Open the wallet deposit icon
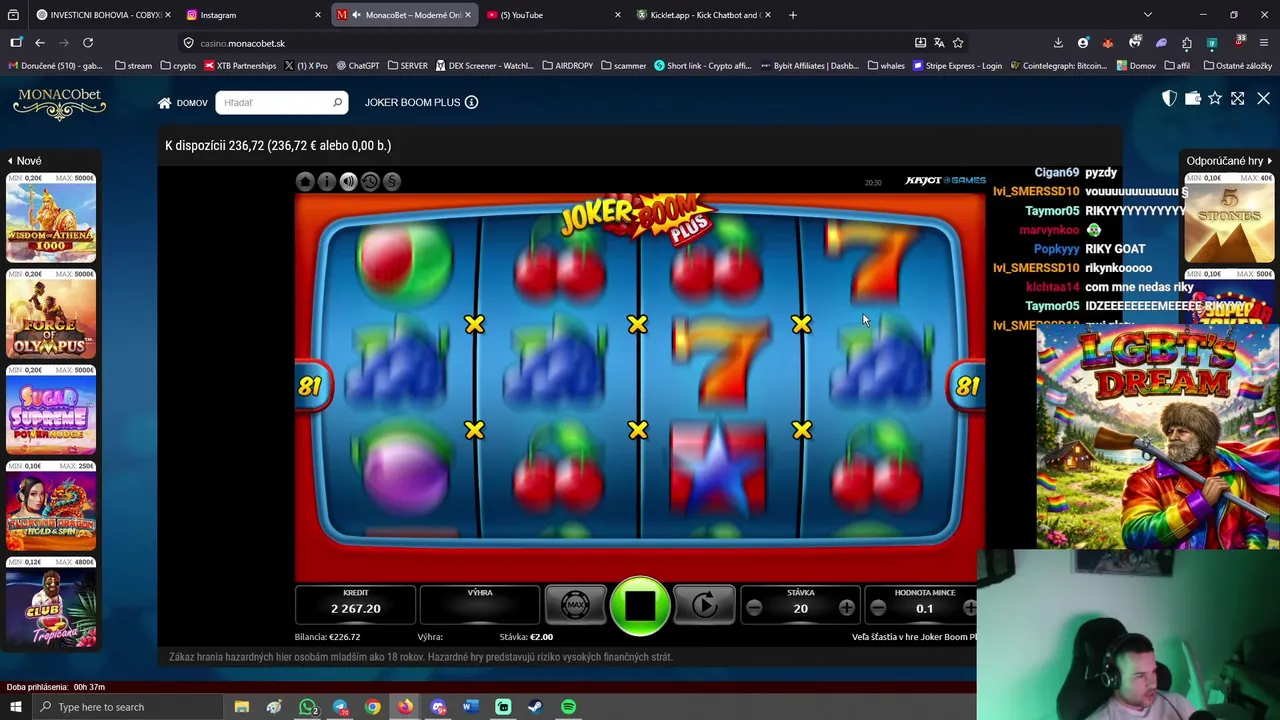 [1192, 98]
